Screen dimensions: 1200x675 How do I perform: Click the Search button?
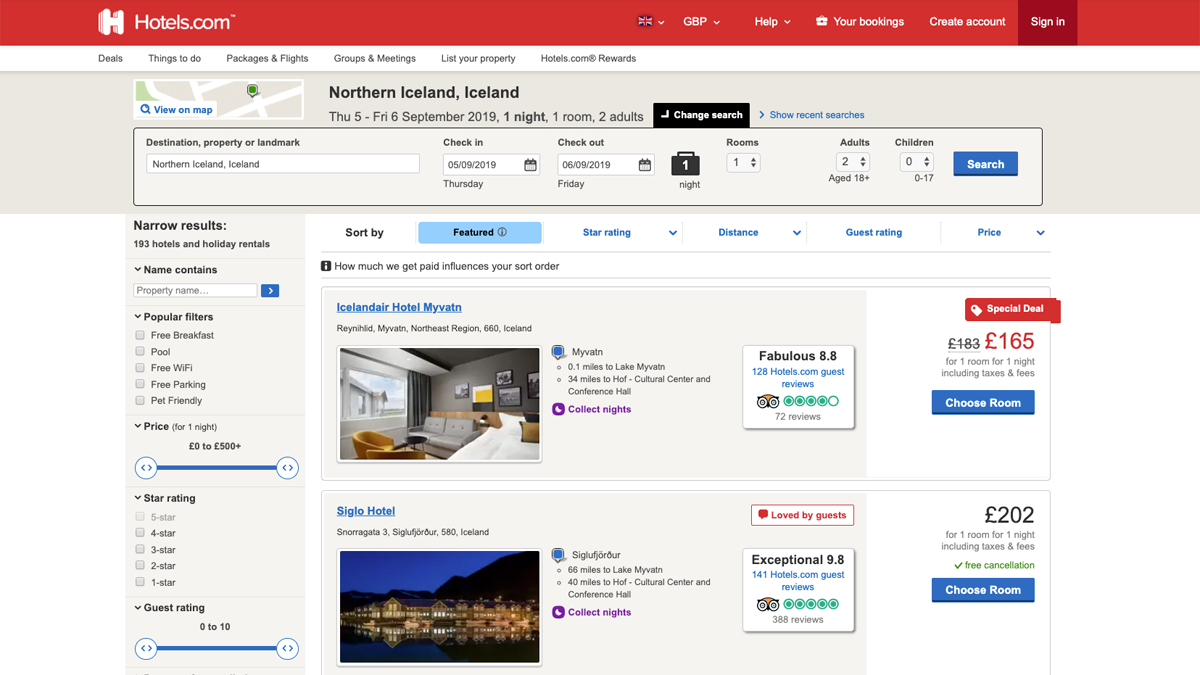tap(985, 164)
